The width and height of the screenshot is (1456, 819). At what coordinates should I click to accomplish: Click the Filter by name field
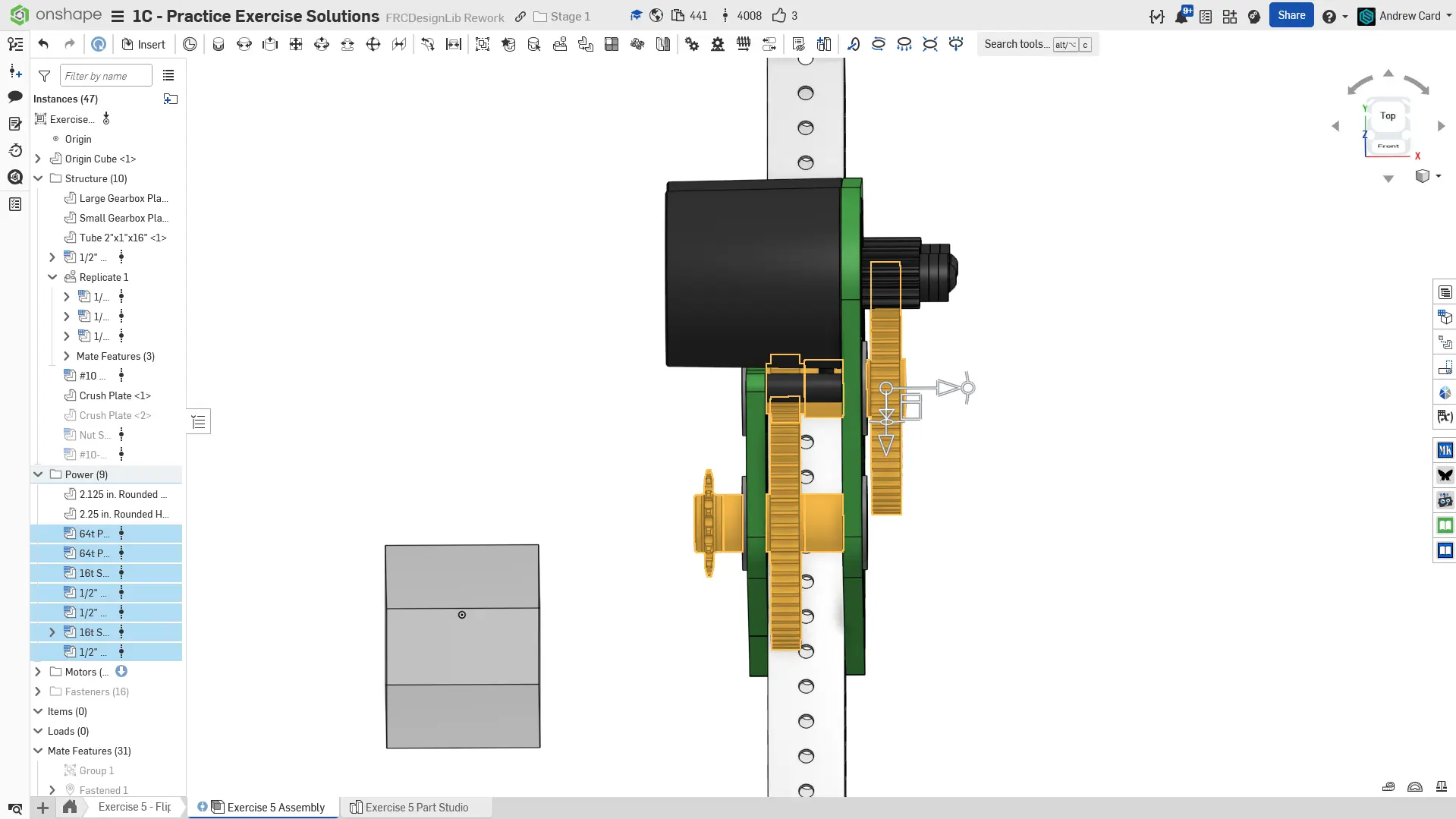tap(105, 76)
